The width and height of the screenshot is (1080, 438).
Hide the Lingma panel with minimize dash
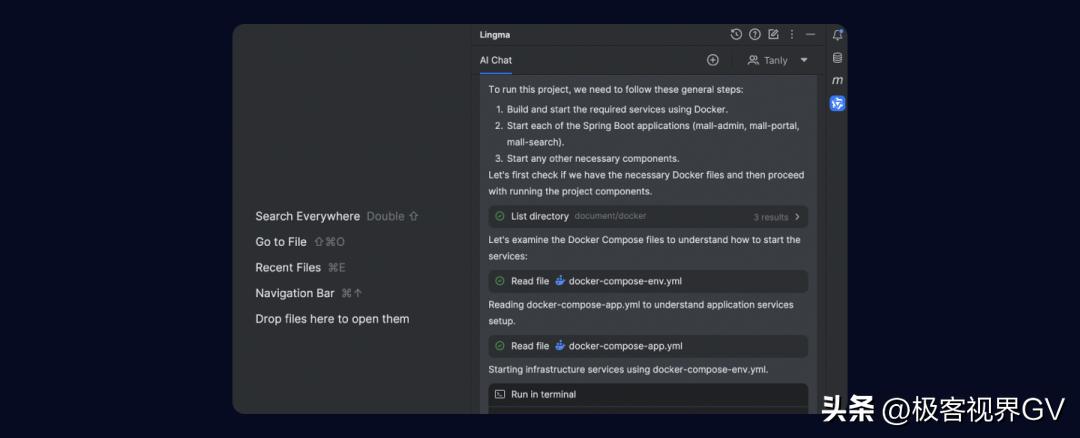pyautogui.click(x=810, y=34)
